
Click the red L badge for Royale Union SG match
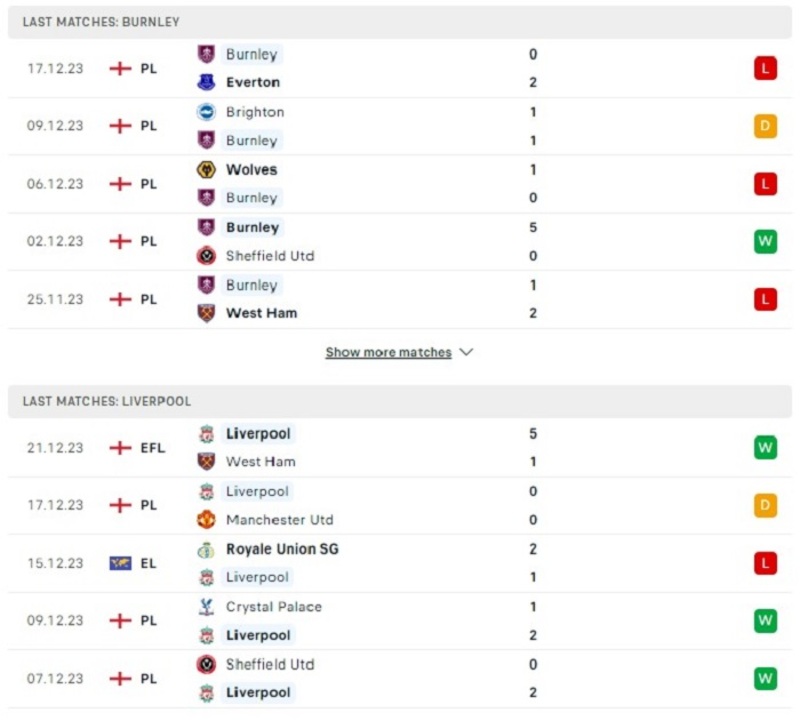tap(765, 563)
